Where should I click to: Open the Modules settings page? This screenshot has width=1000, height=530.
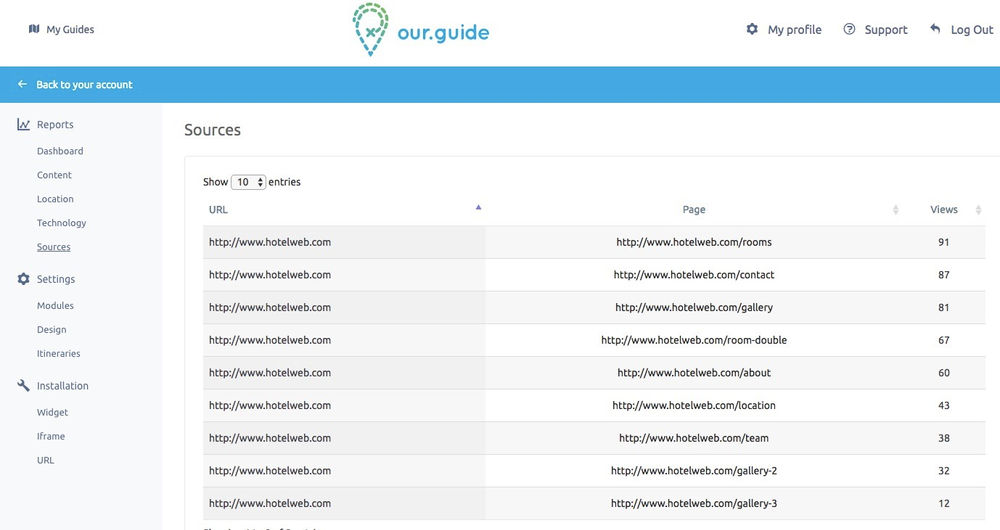[x=55, y=305]
